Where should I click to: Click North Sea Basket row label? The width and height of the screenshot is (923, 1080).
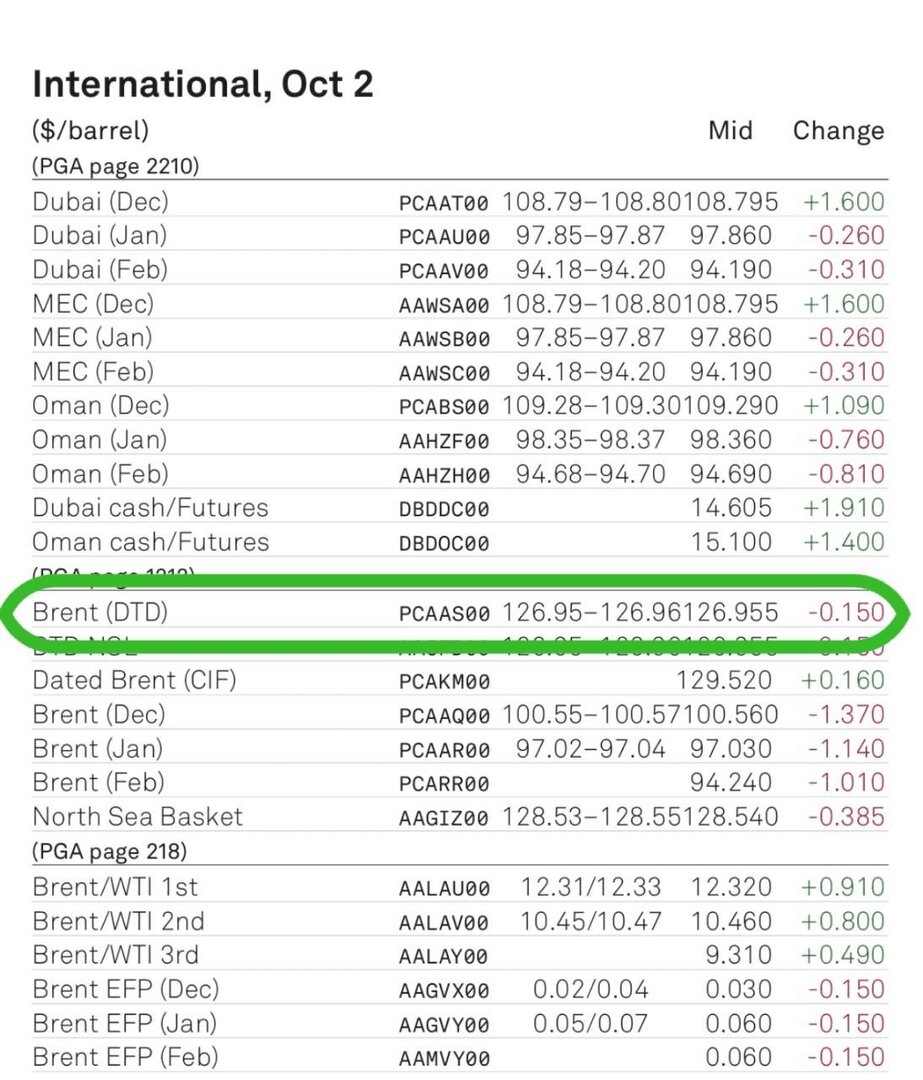pos(138,817)
